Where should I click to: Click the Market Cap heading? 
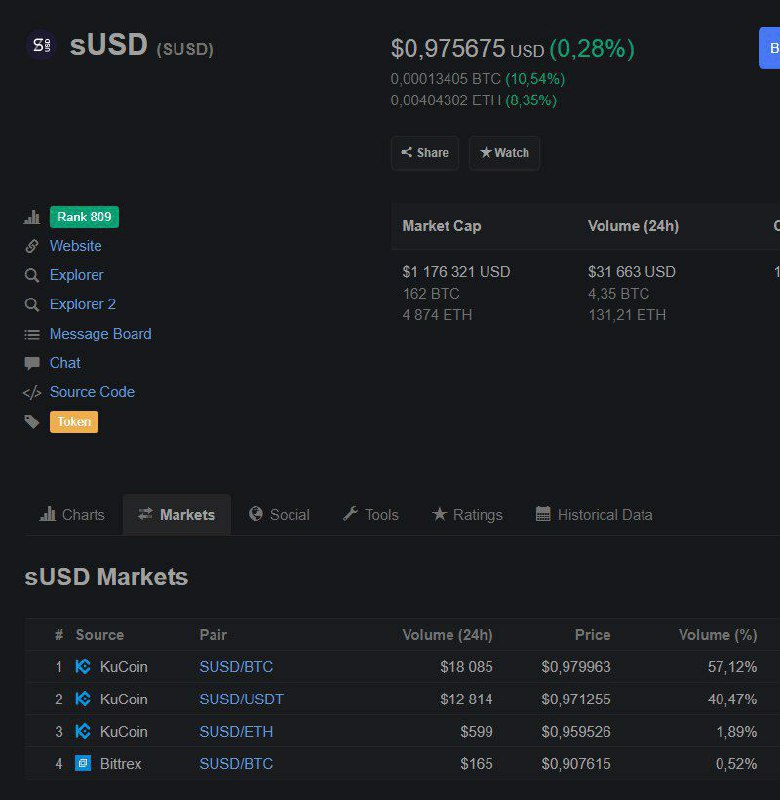442,226
